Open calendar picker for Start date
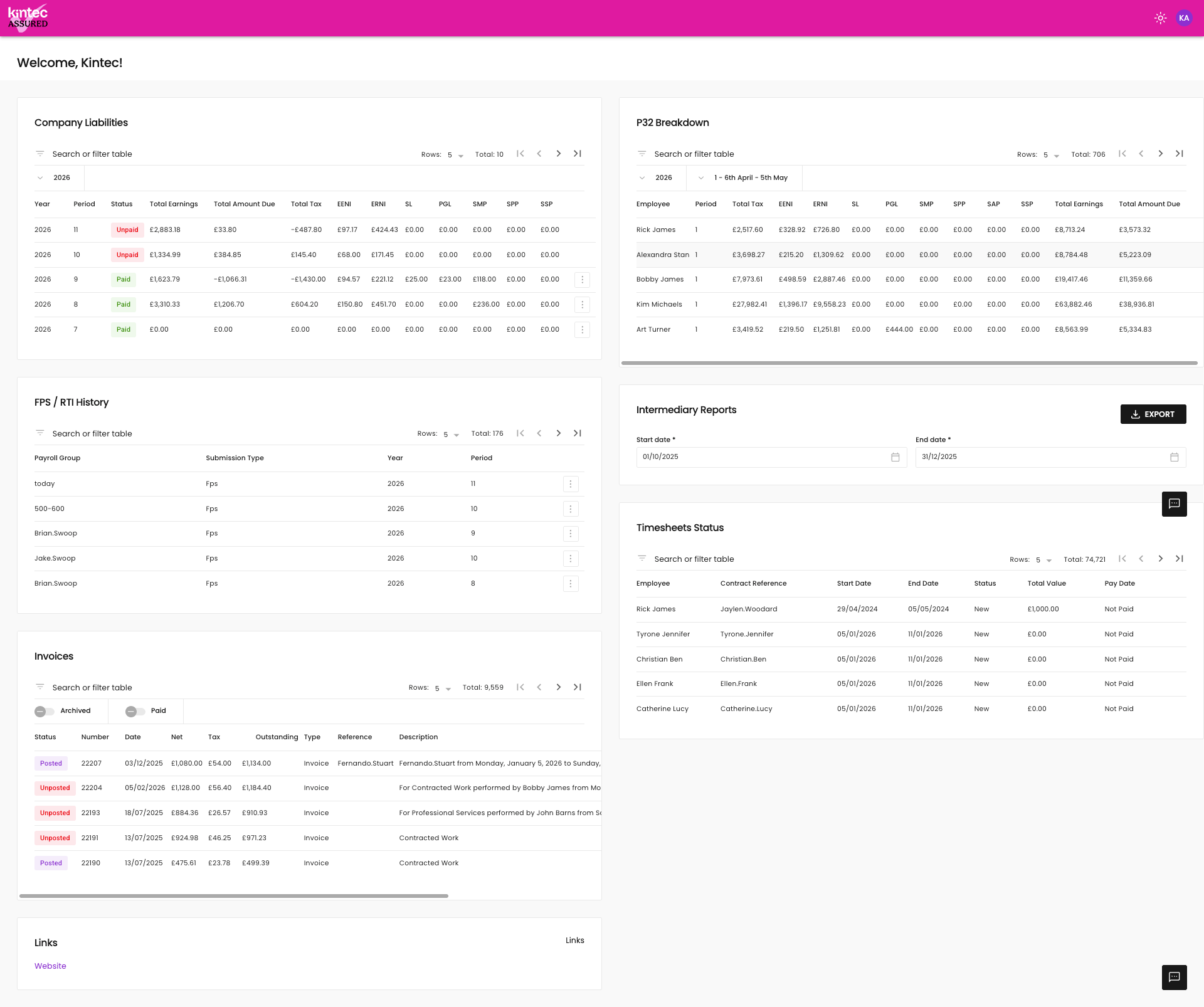 click(895, 457)
